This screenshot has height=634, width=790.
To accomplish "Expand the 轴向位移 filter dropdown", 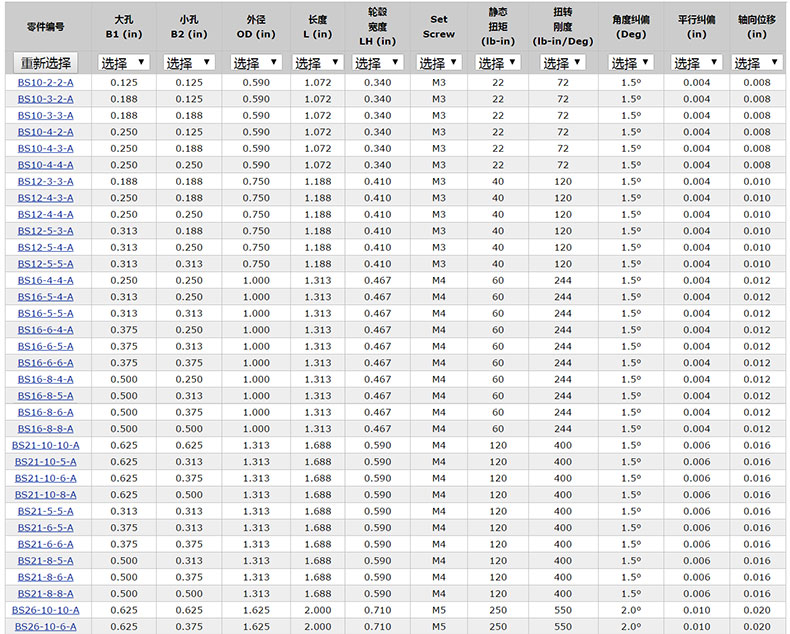I will (757, 63).
